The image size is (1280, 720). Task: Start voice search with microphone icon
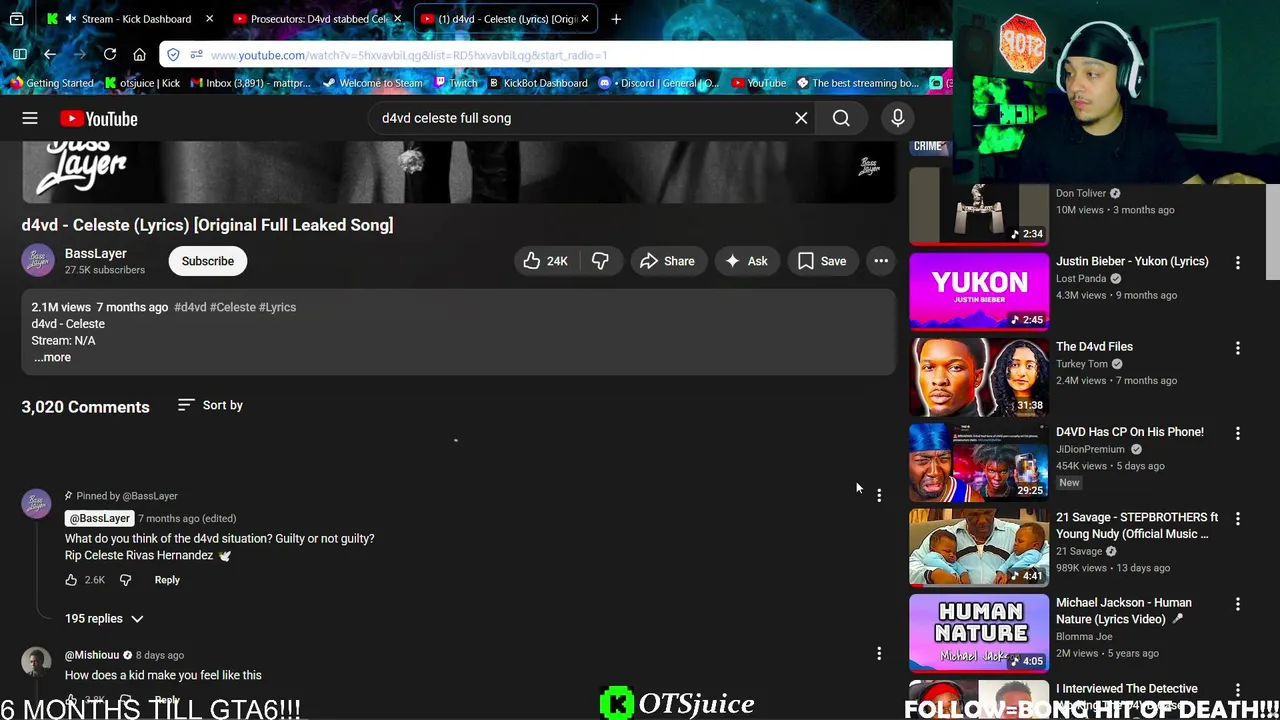point(897,118)
